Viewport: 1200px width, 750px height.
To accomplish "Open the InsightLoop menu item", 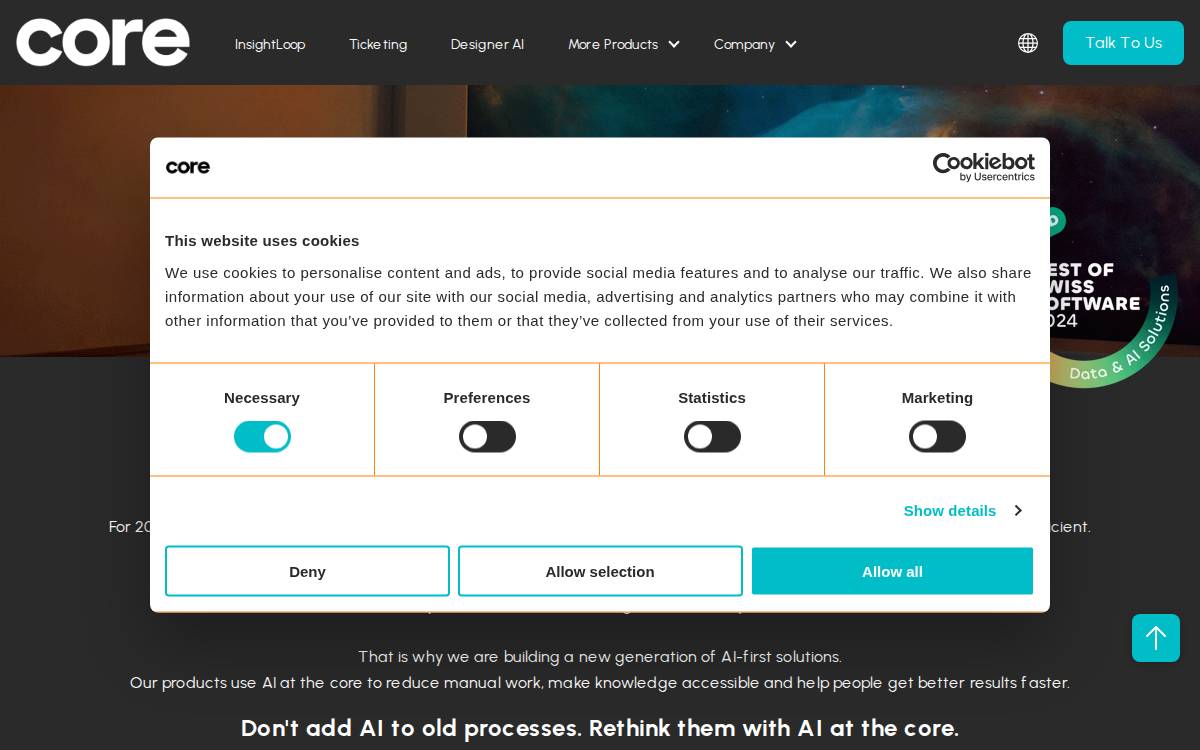I will [270, 44].
